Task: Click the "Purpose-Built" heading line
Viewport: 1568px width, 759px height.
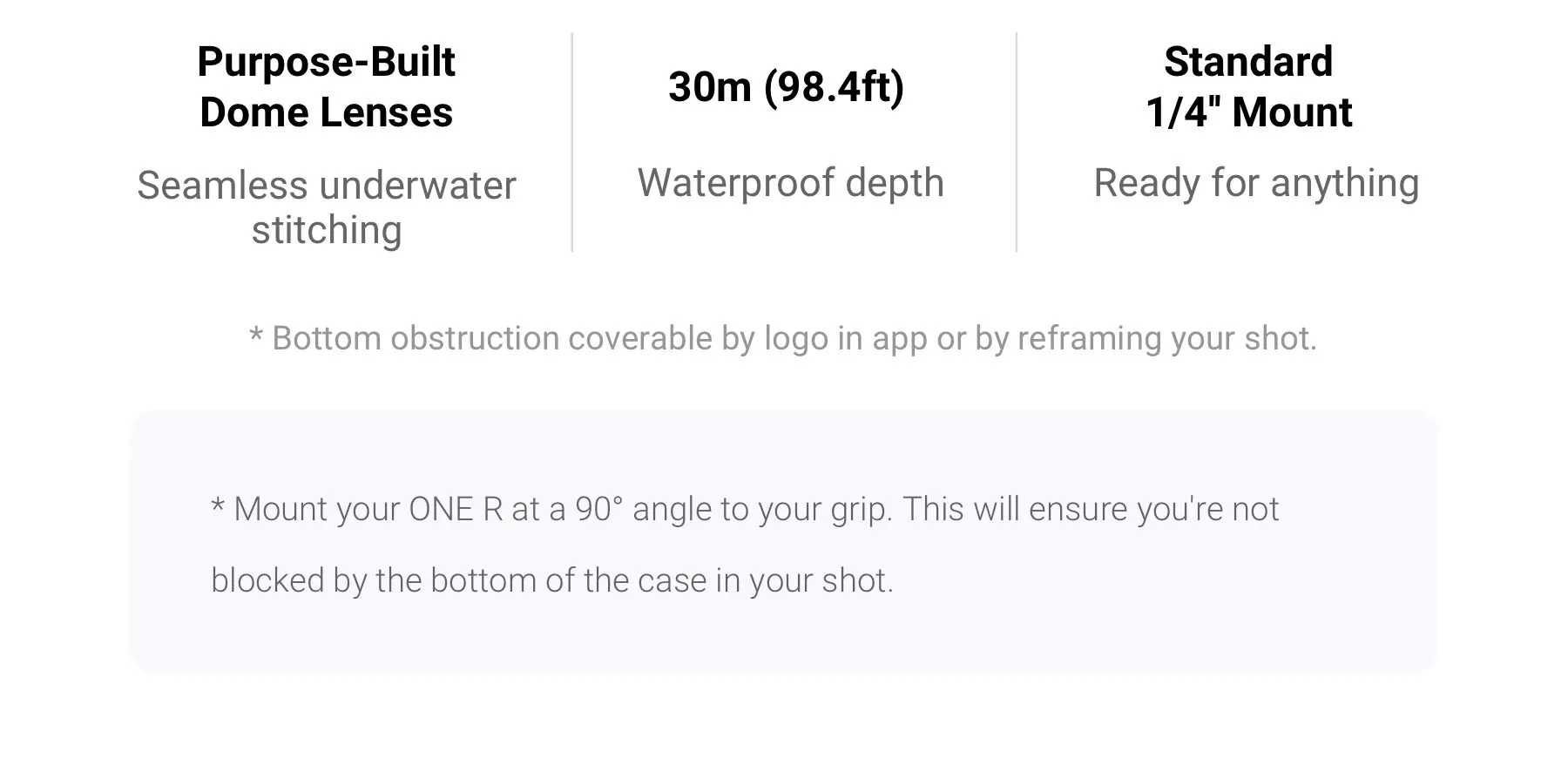Action: click(326, 62)
